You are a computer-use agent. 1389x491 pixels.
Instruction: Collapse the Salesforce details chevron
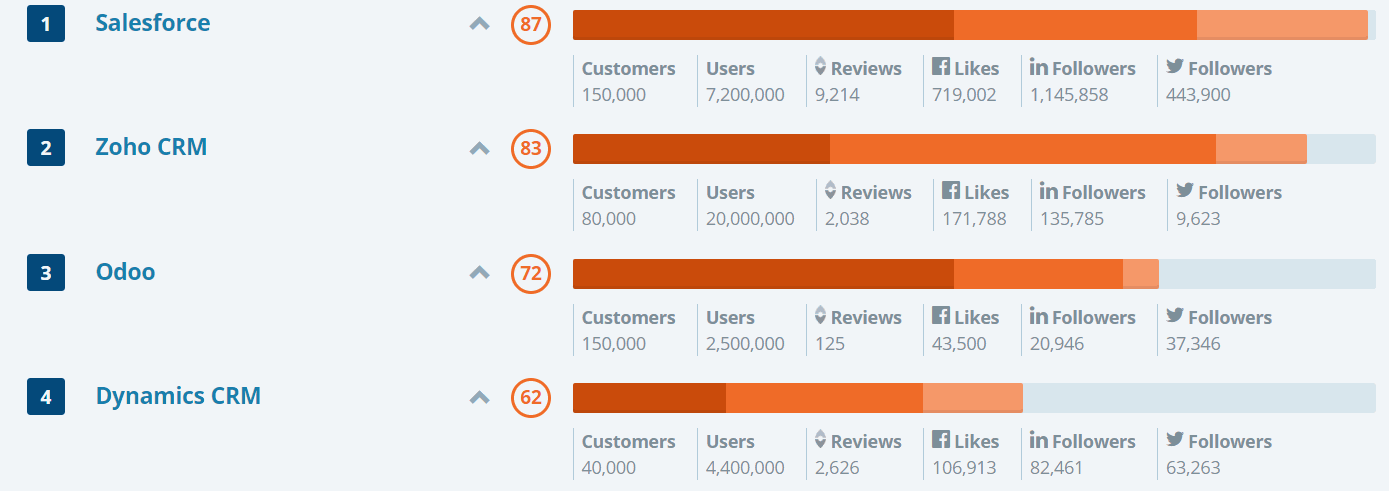tap(480, 24)
